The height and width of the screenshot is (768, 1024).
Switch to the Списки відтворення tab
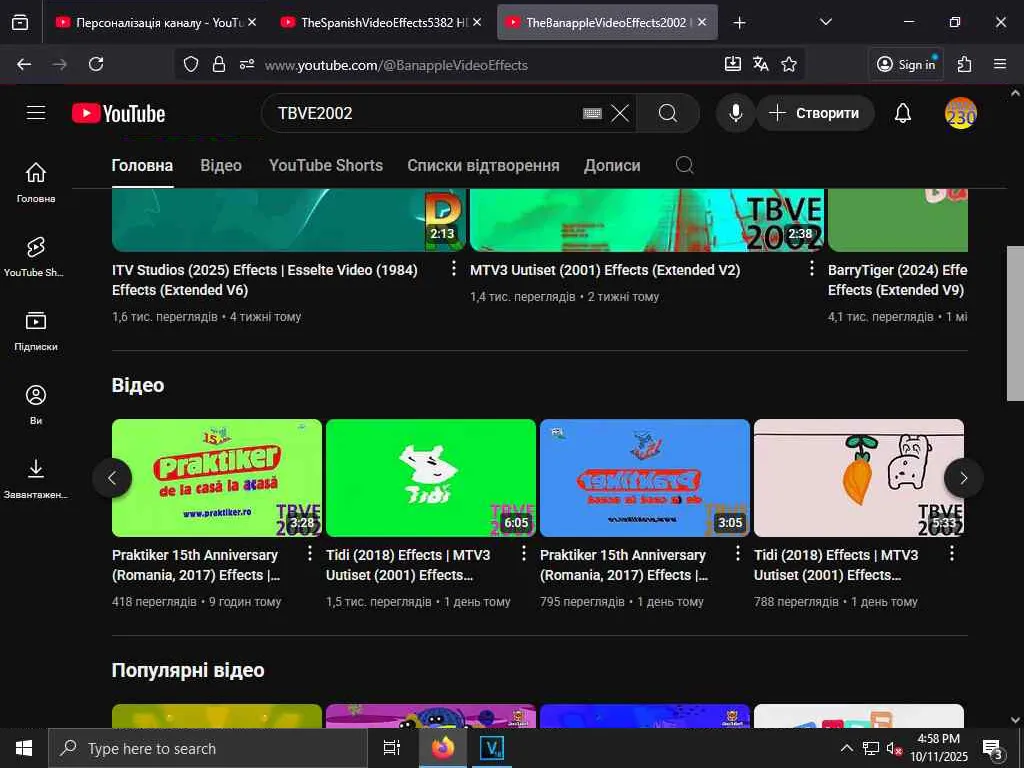[483, 165]
